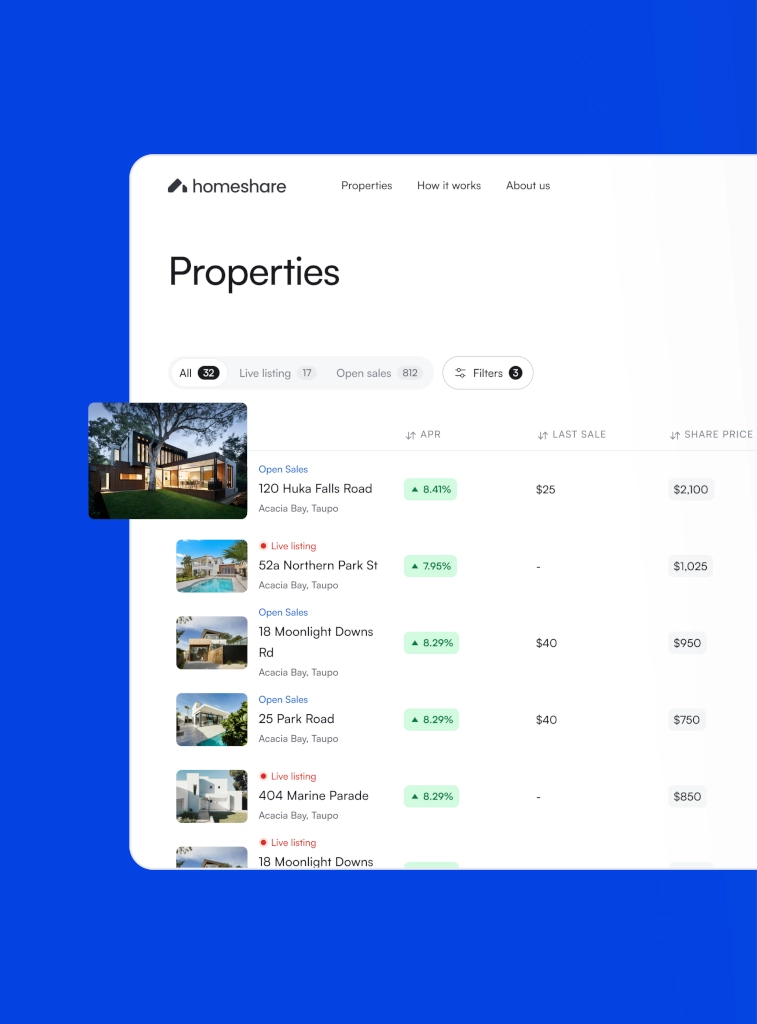Click the green up arrow in the 8.41% badge
This screenshot has width=757, height=1024.
tap(413, 490)
